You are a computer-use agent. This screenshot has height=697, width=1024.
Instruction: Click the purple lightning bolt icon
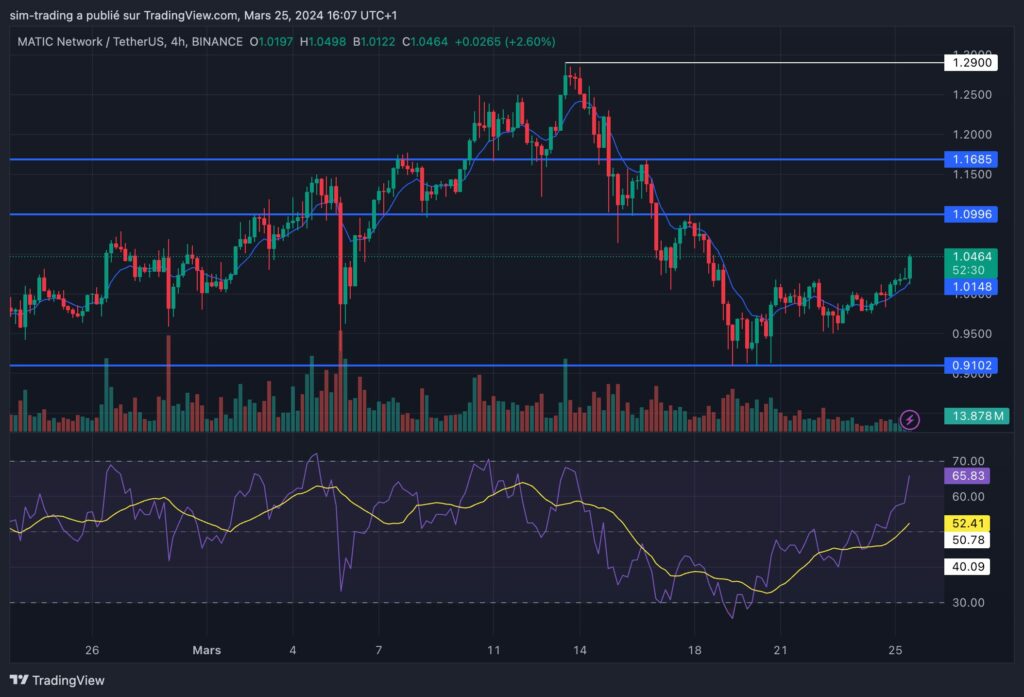click(x=910, y=419)
